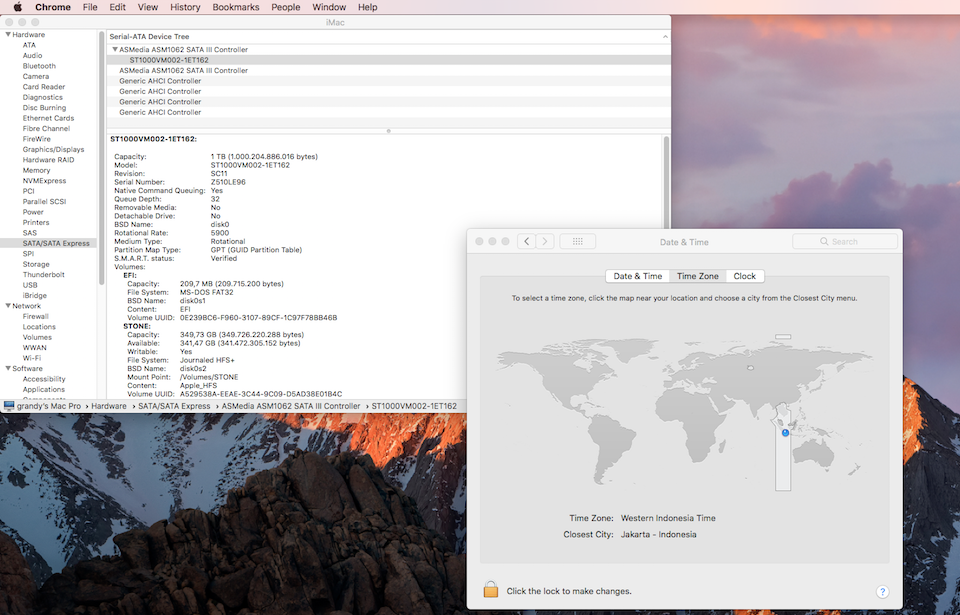Open the help question mark button

click(882, 592)
